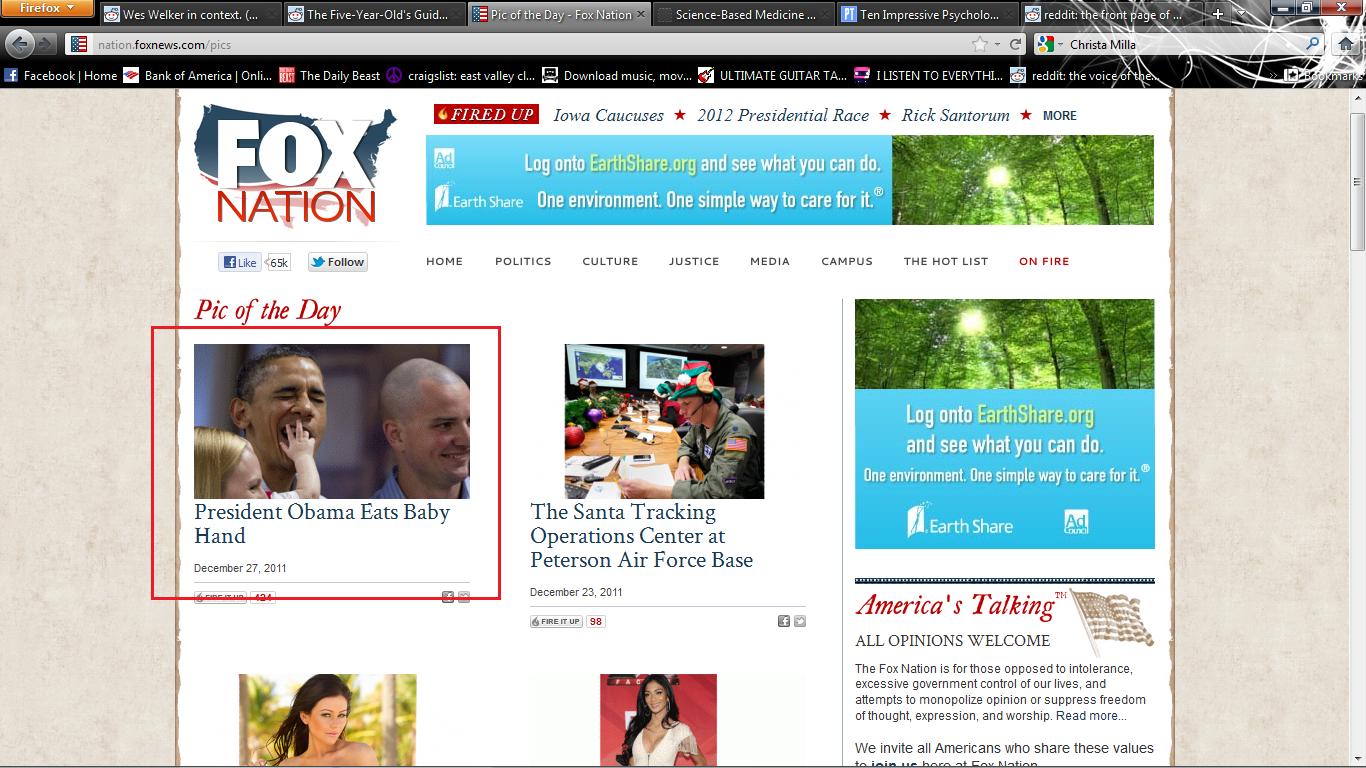The height and width of the screenshot is (768, 1366).
Task: Open the POLITICS section
Action: [523, 261]
